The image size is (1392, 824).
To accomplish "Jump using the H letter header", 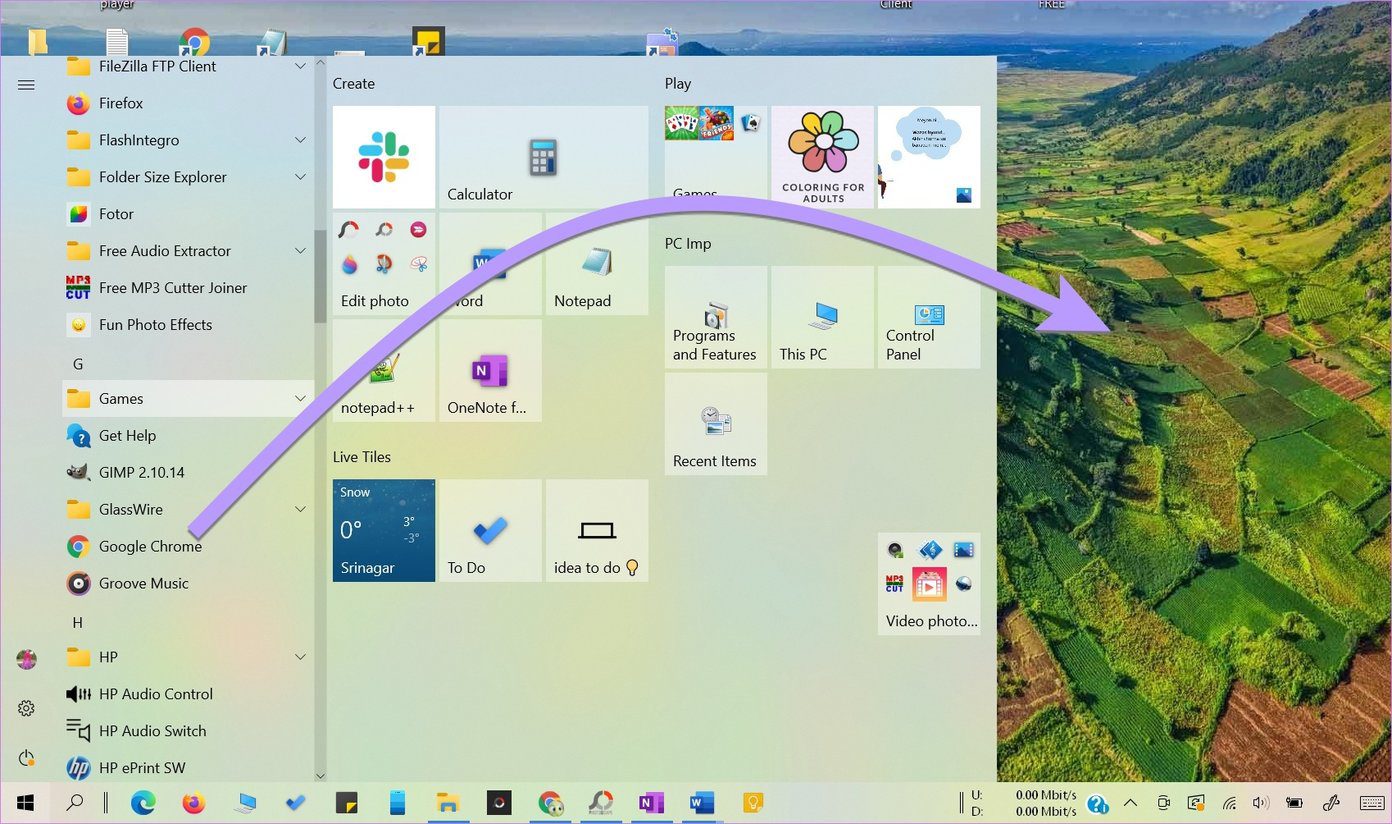I will click(x=78, y=622).
